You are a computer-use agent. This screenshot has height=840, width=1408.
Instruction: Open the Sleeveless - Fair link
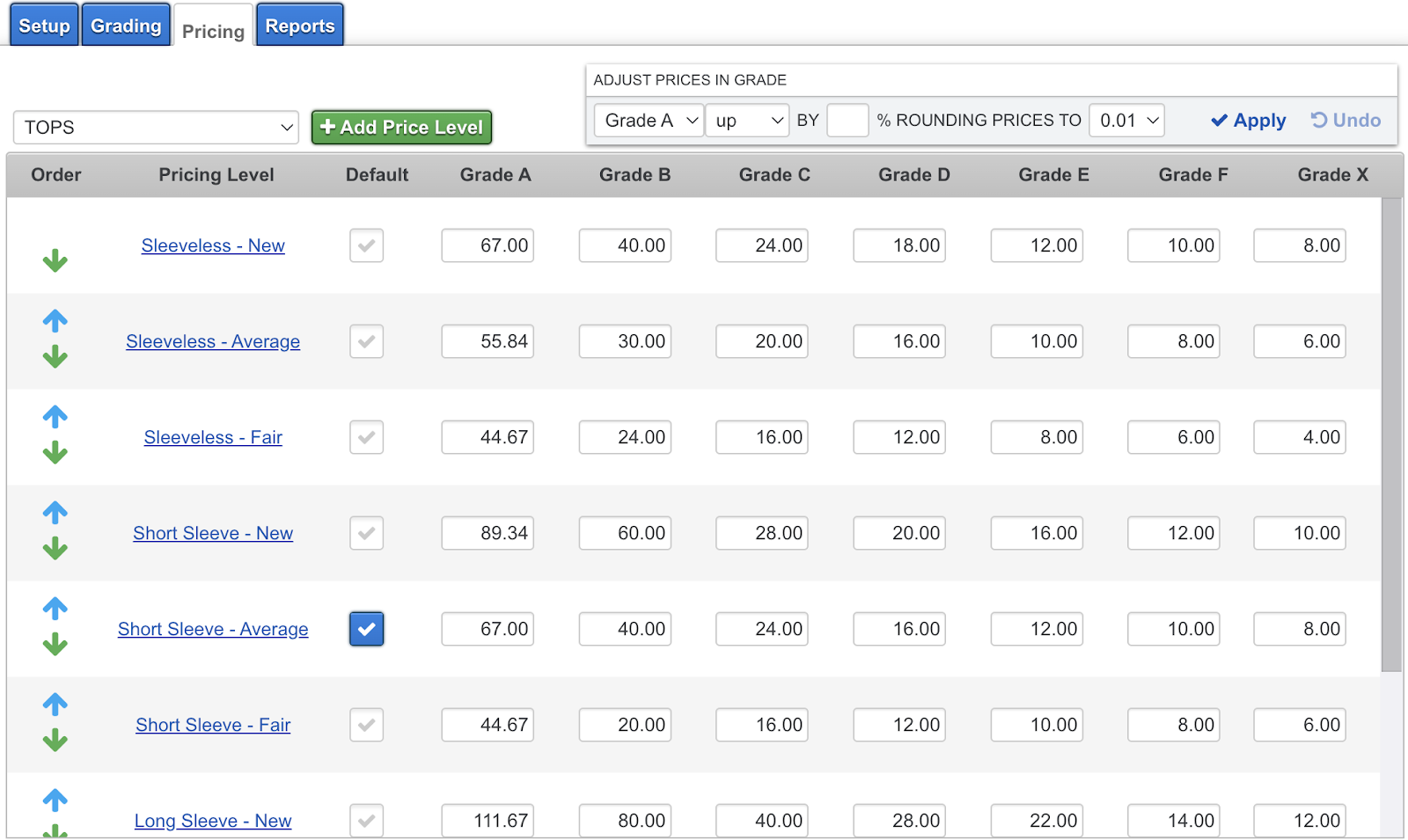pyautogui.click(x=213, y=437)
